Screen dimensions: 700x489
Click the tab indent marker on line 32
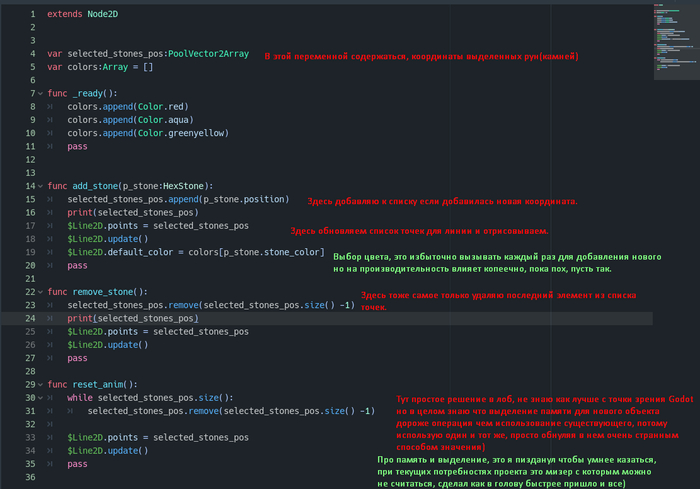coord(51,424)
